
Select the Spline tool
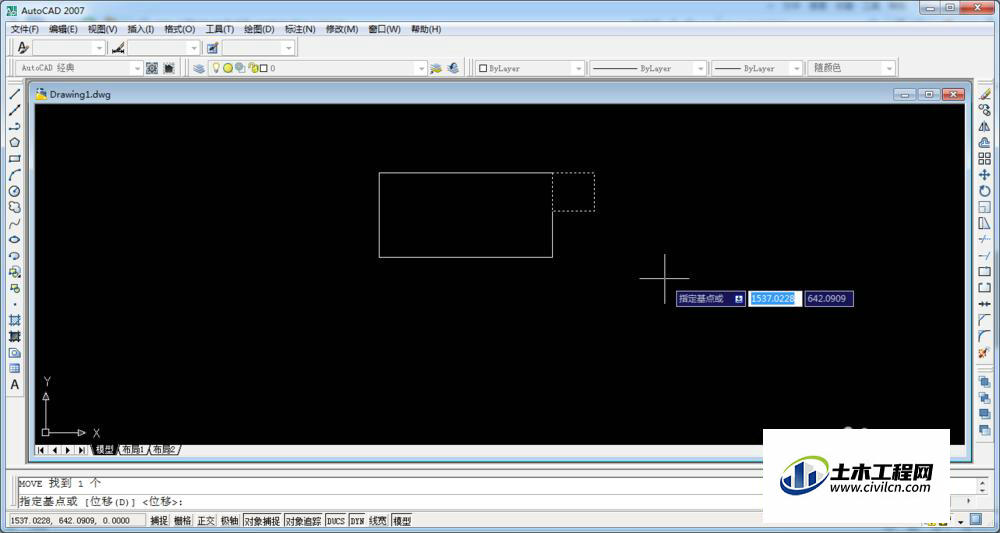pos(15,223)
